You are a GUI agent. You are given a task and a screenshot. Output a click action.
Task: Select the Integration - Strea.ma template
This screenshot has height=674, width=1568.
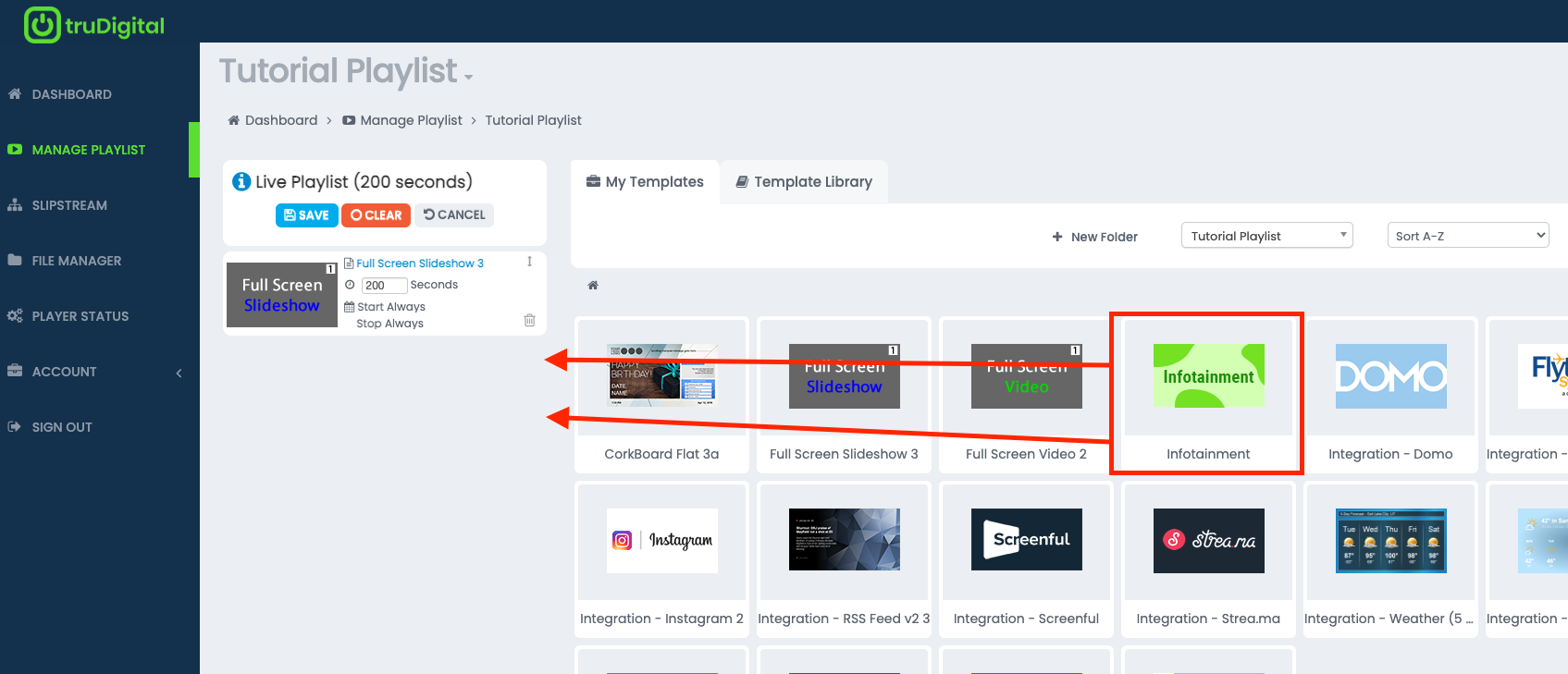[1208, 560]
